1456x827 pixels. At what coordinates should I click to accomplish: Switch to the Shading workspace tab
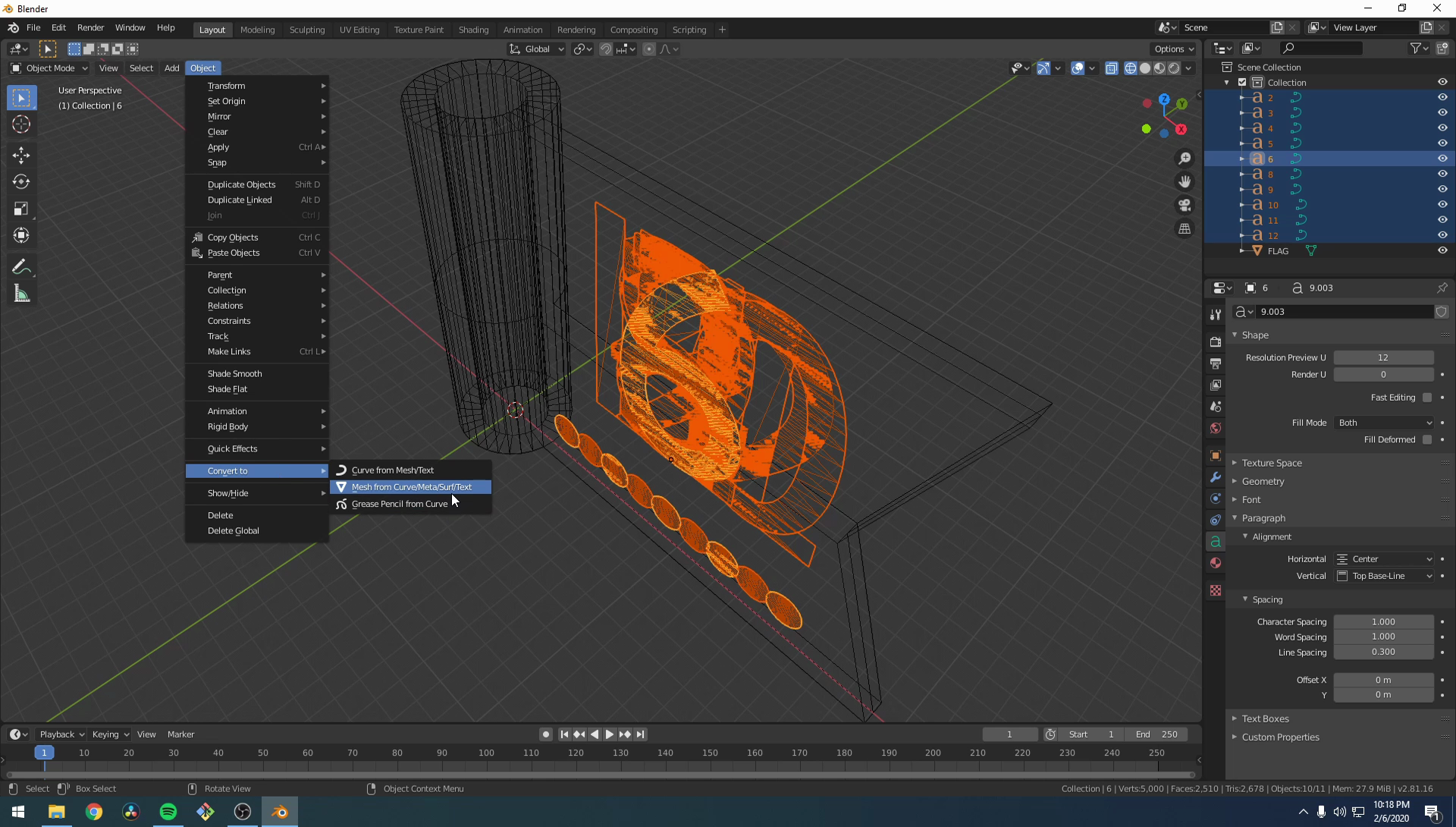[473, 30]
